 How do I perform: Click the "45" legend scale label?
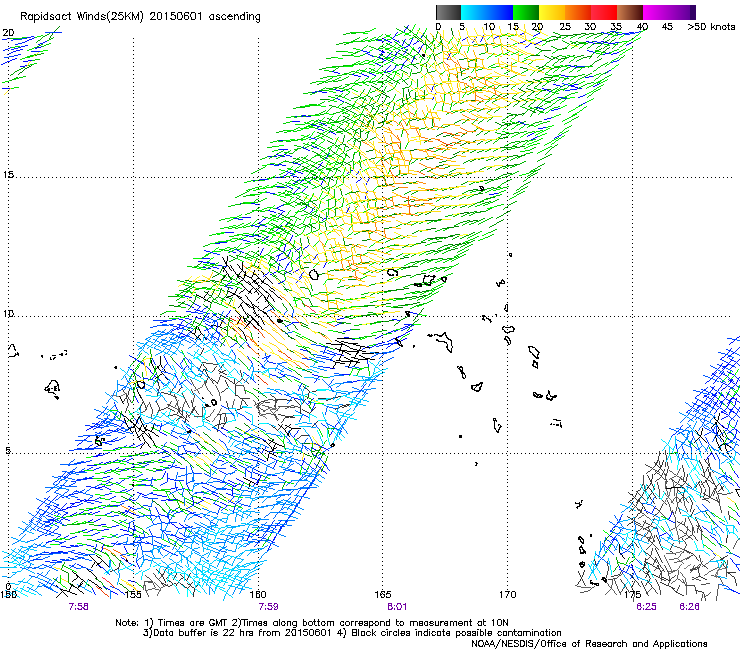point(667,27)
